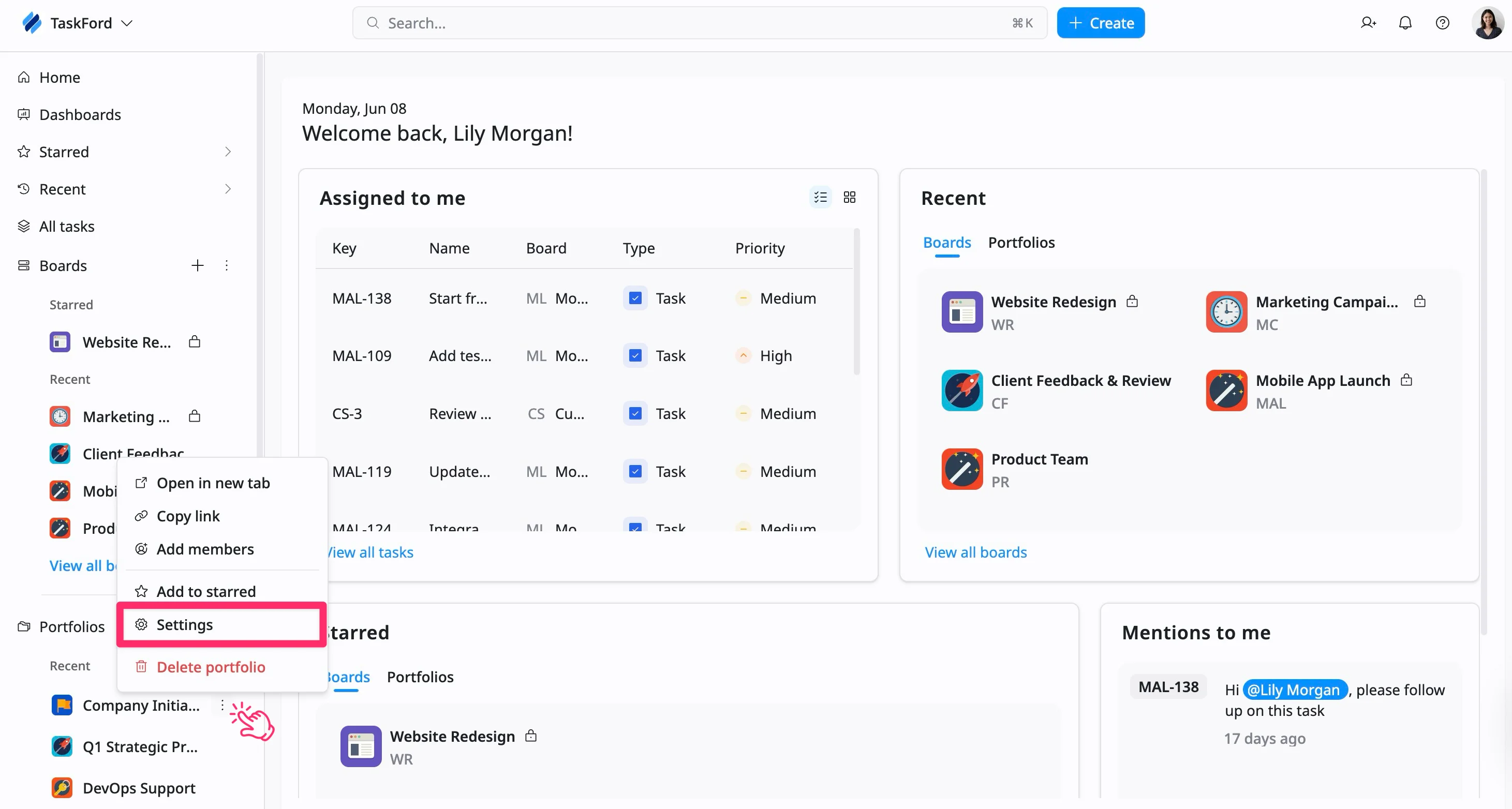Click lock icon next to sidebar Website Re...
Viewport: 1512px width, 809px height.
[x=194, y=341]
